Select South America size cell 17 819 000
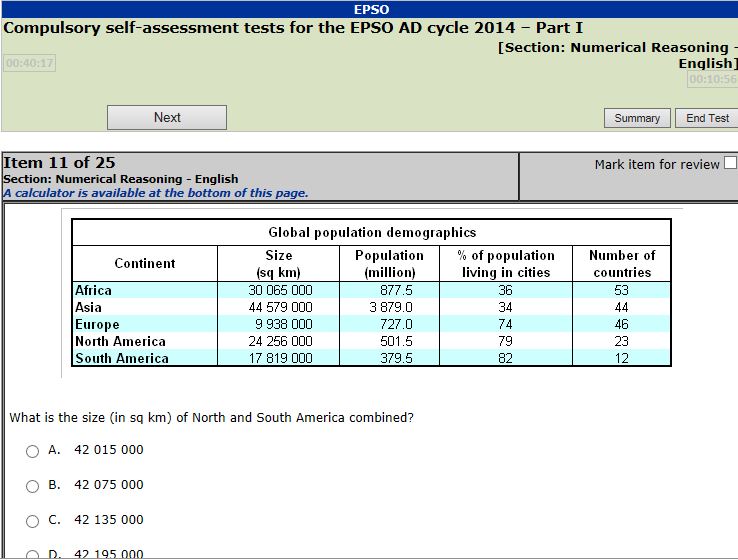 (x=280, y=358)
